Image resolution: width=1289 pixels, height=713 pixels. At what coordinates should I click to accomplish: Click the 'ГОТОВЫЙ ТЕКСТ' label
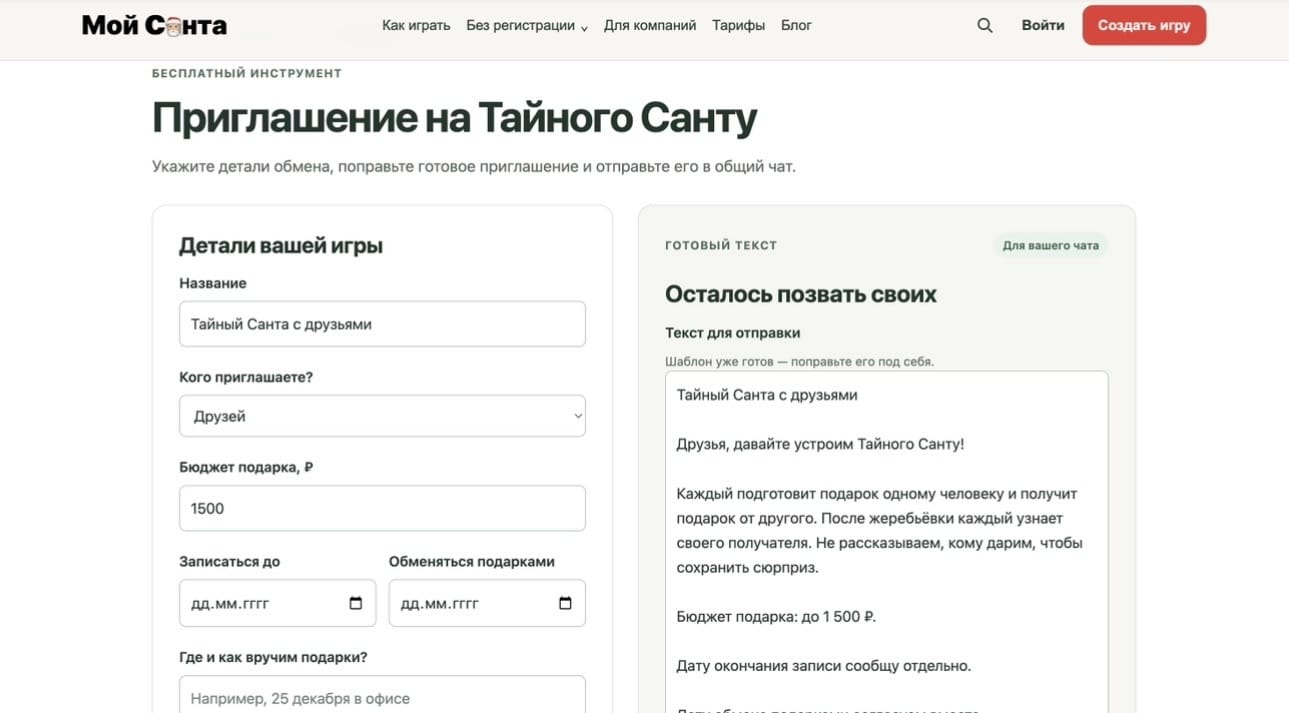721,245
